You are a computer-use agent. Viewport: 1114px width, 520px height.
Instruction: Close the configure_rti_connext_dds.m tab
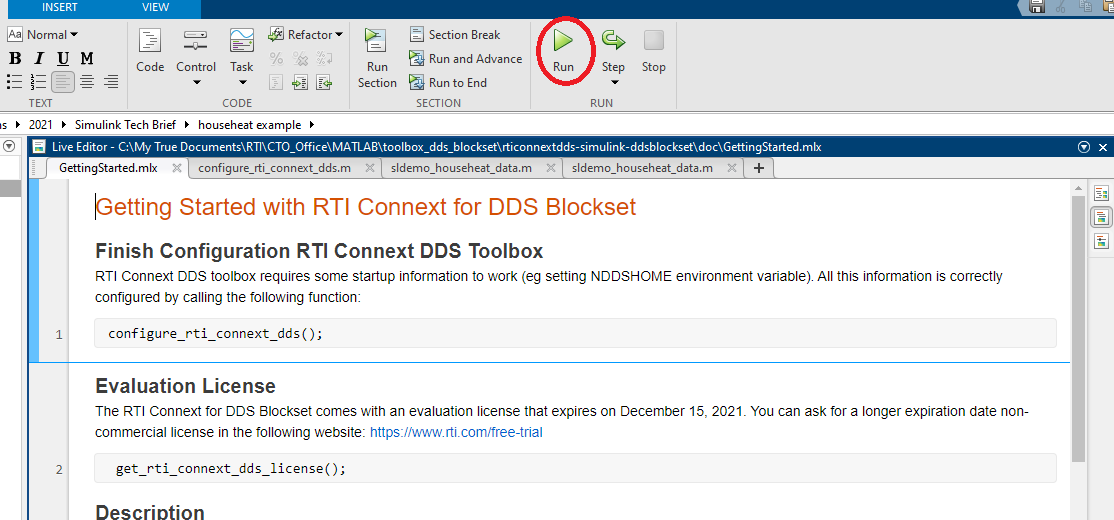point(369,168)
